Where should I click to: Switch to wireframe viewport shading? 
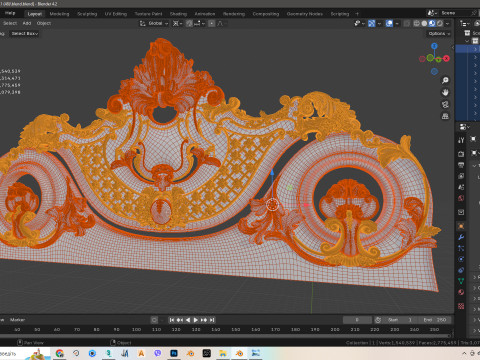pyautogui.click(x=417, y=23)
